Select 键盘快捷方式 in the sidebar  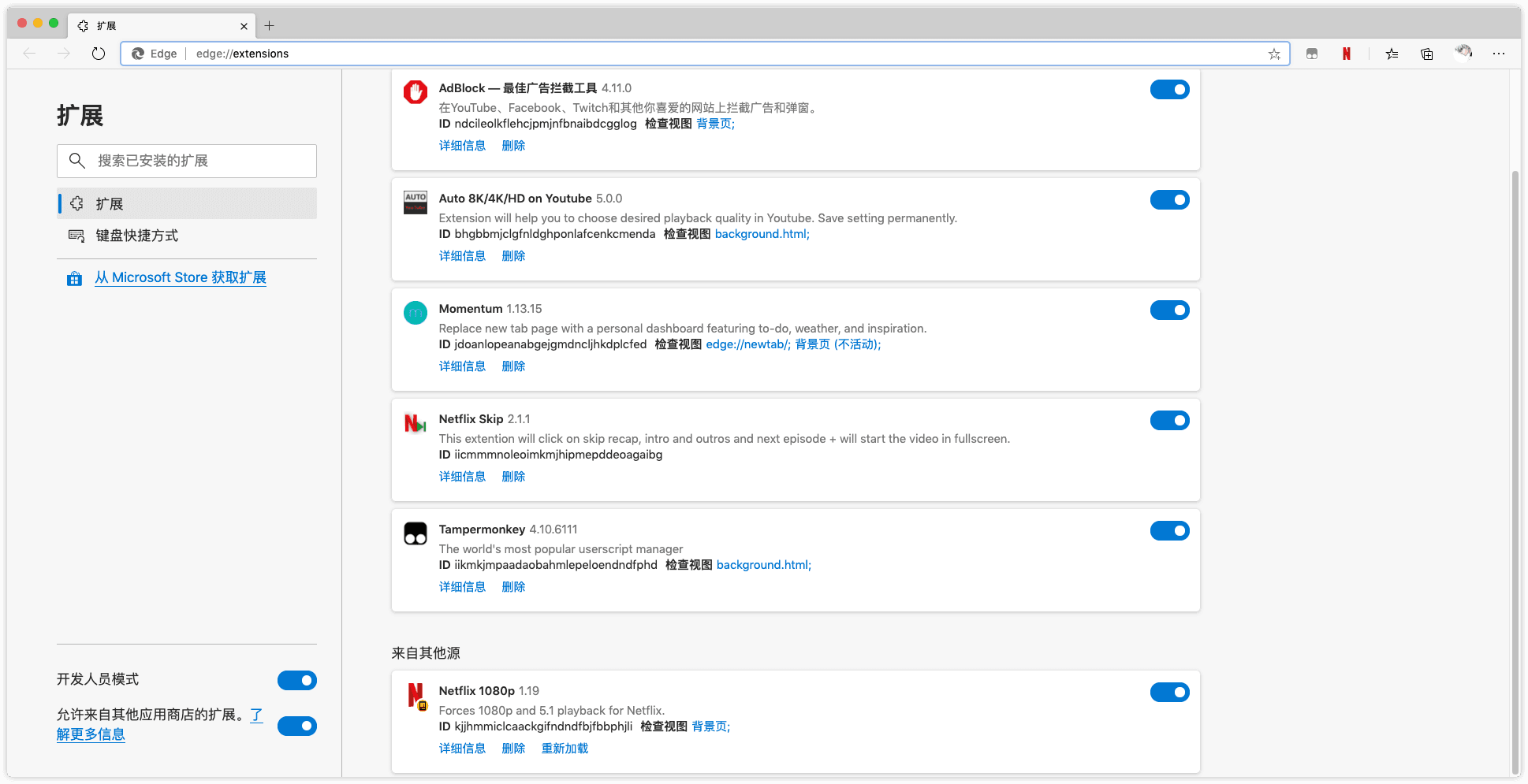(187, 236)
